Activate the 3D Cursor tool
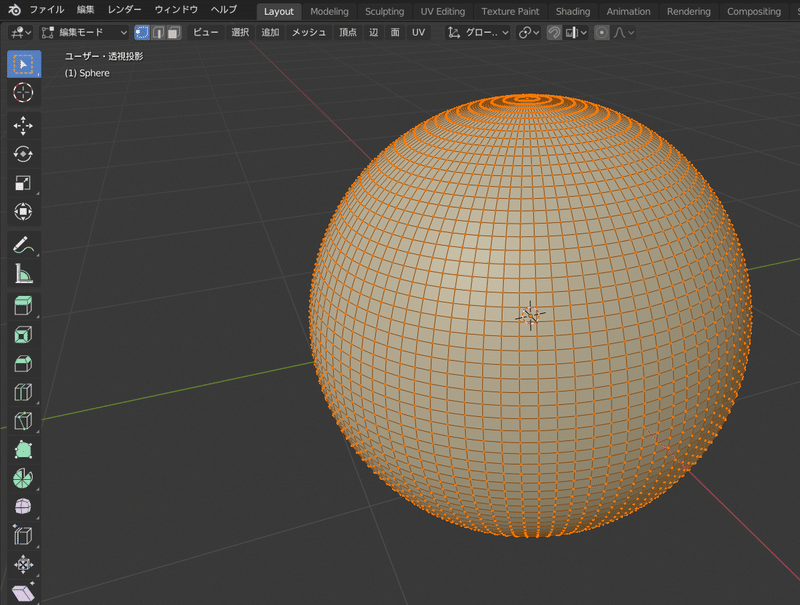 [x=23, y=92]
